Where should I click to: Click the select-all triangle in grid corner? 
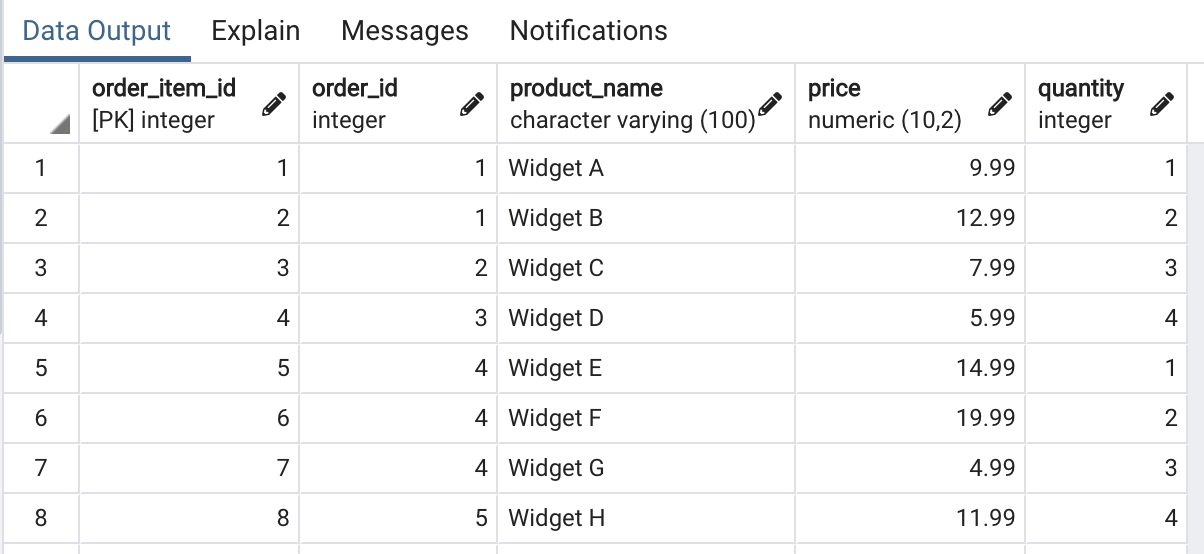(x=60, y=124)
